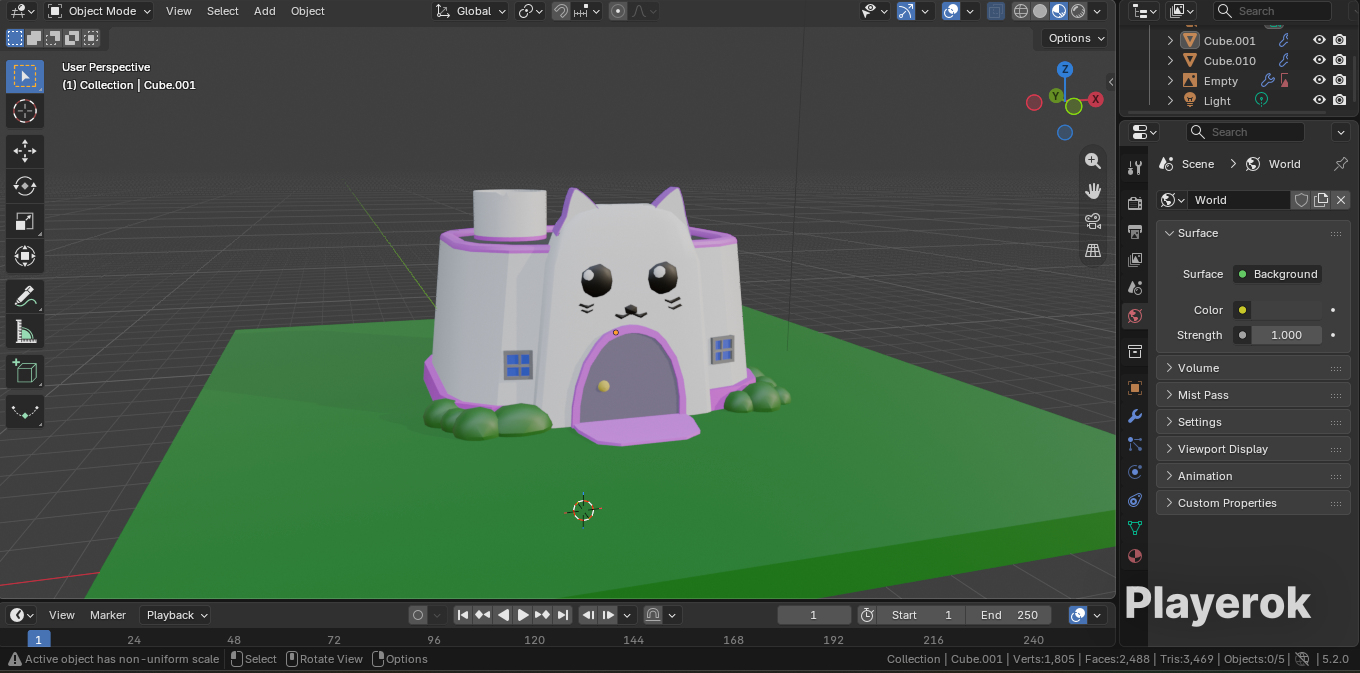This screenshot has width=1360, height=673.
Task: Select the Select Box tool
Action: tap(25, 76)
